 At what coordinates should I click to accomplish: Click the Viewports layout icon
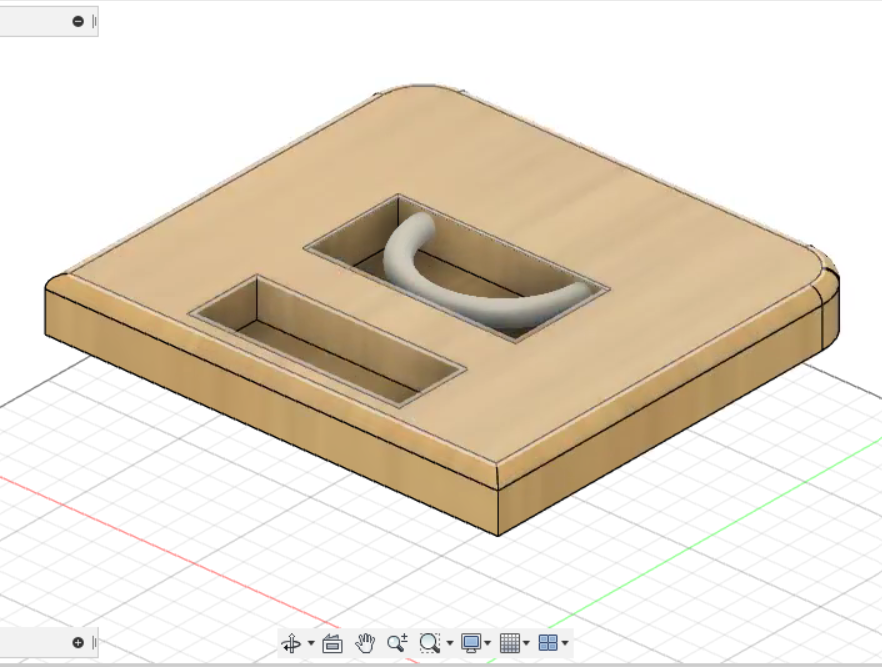coord(548,643)
